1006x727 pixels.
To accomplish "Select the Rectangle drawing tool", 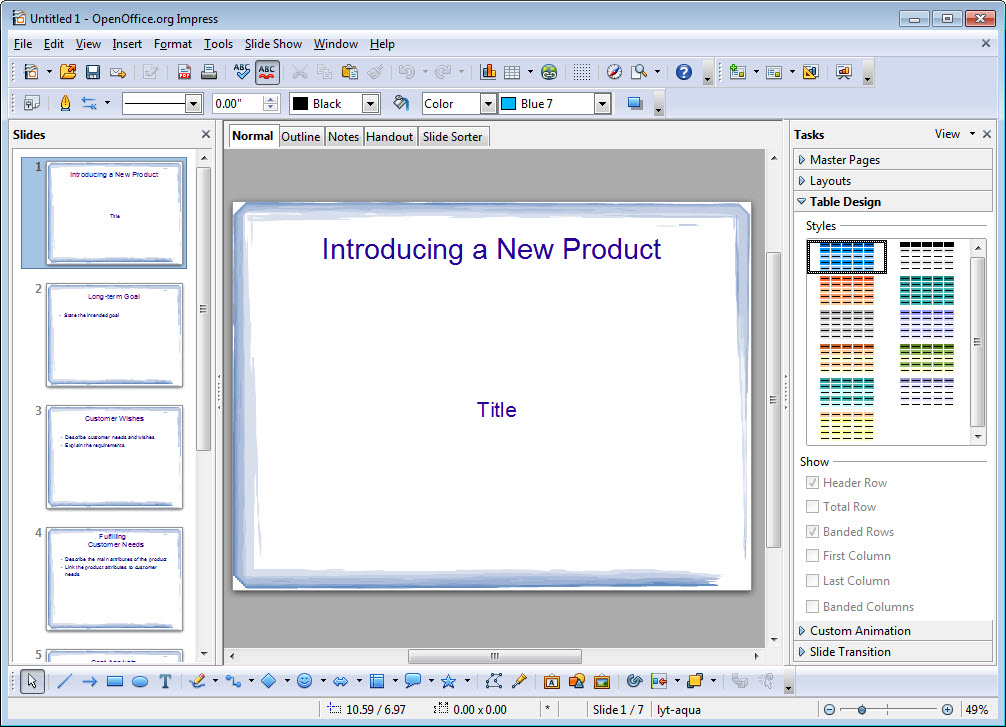I will (x=115, y=681).
